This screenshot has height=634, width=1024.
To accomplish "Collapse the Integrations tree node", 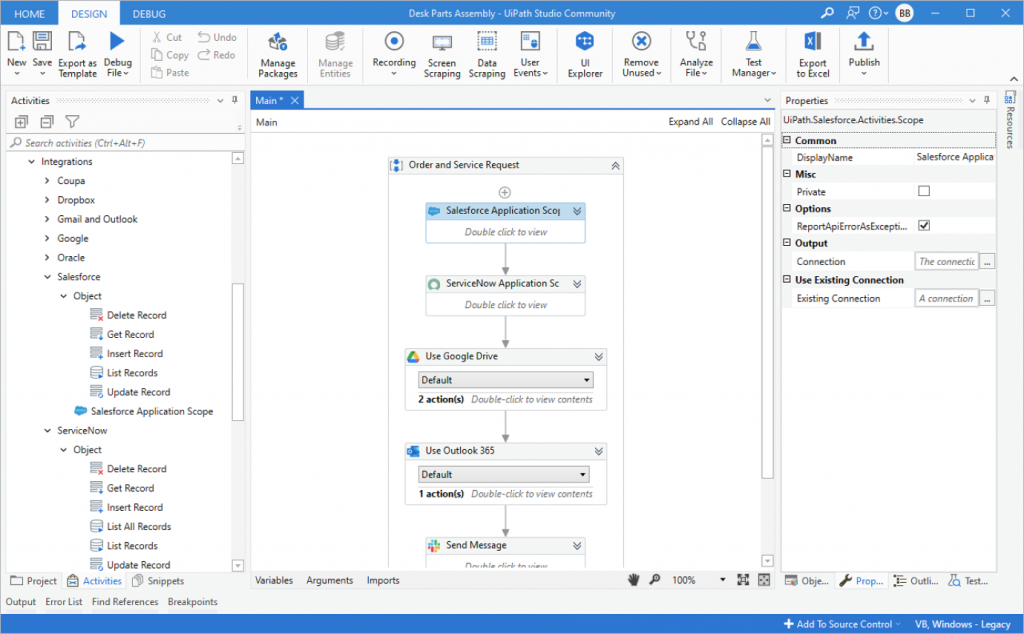I will (31, 161).
